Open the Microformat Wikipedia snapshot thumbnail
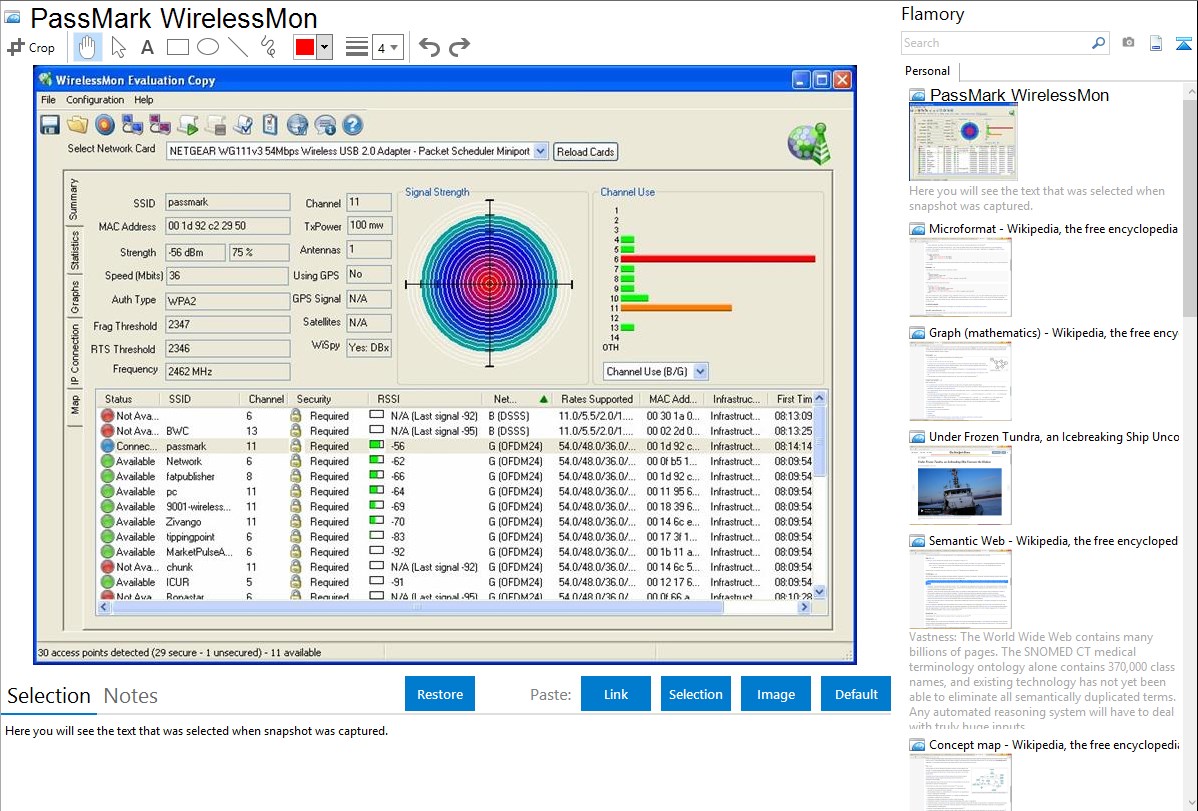1198x811 pixels. point(960,277)
